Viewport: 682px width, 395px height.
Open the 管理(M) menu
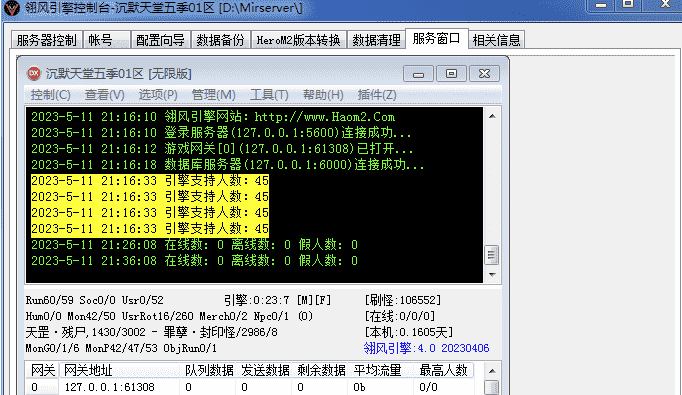point(214,94)
